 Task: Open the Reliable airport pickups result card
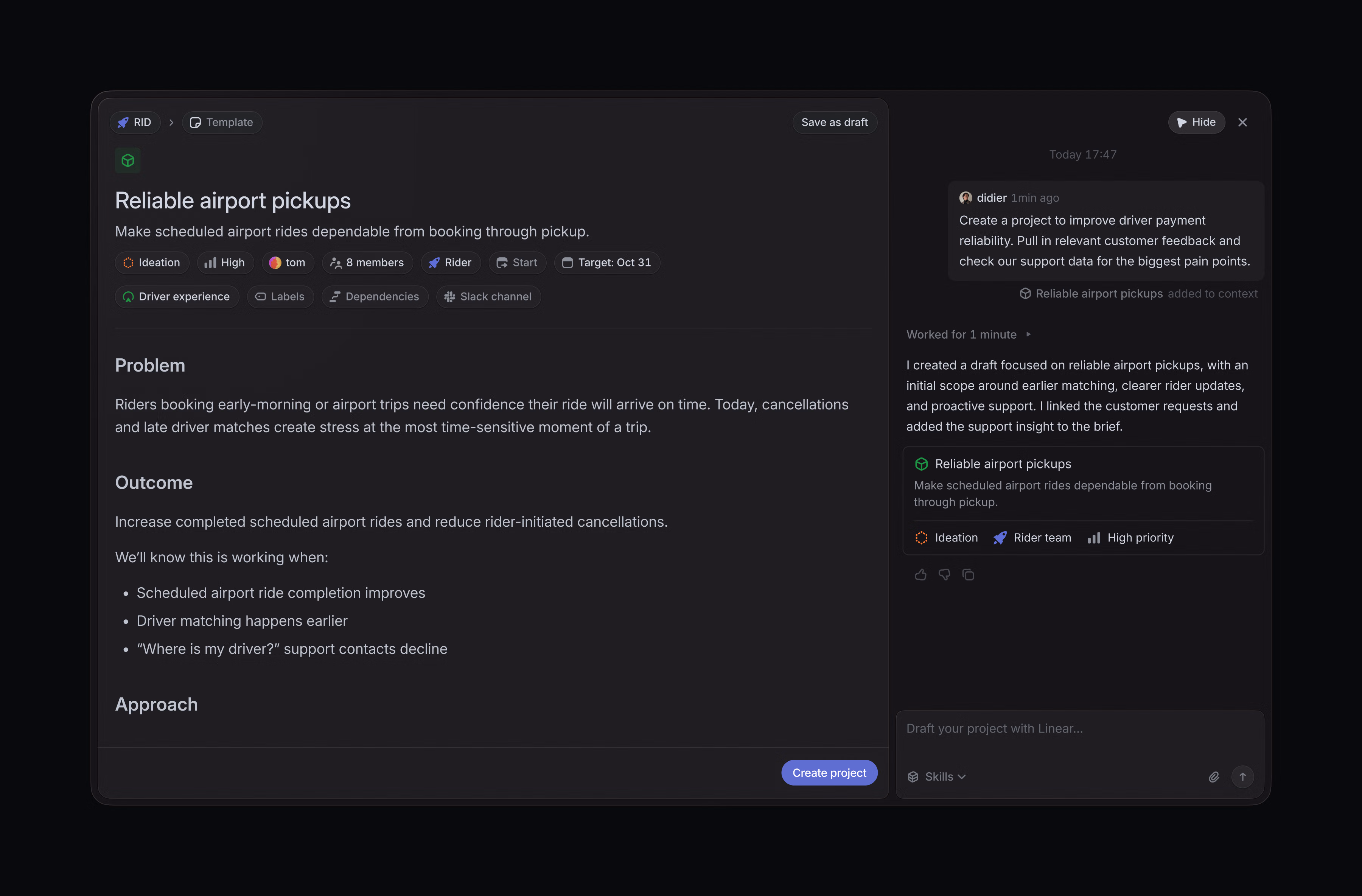[x=1083, y=501]
